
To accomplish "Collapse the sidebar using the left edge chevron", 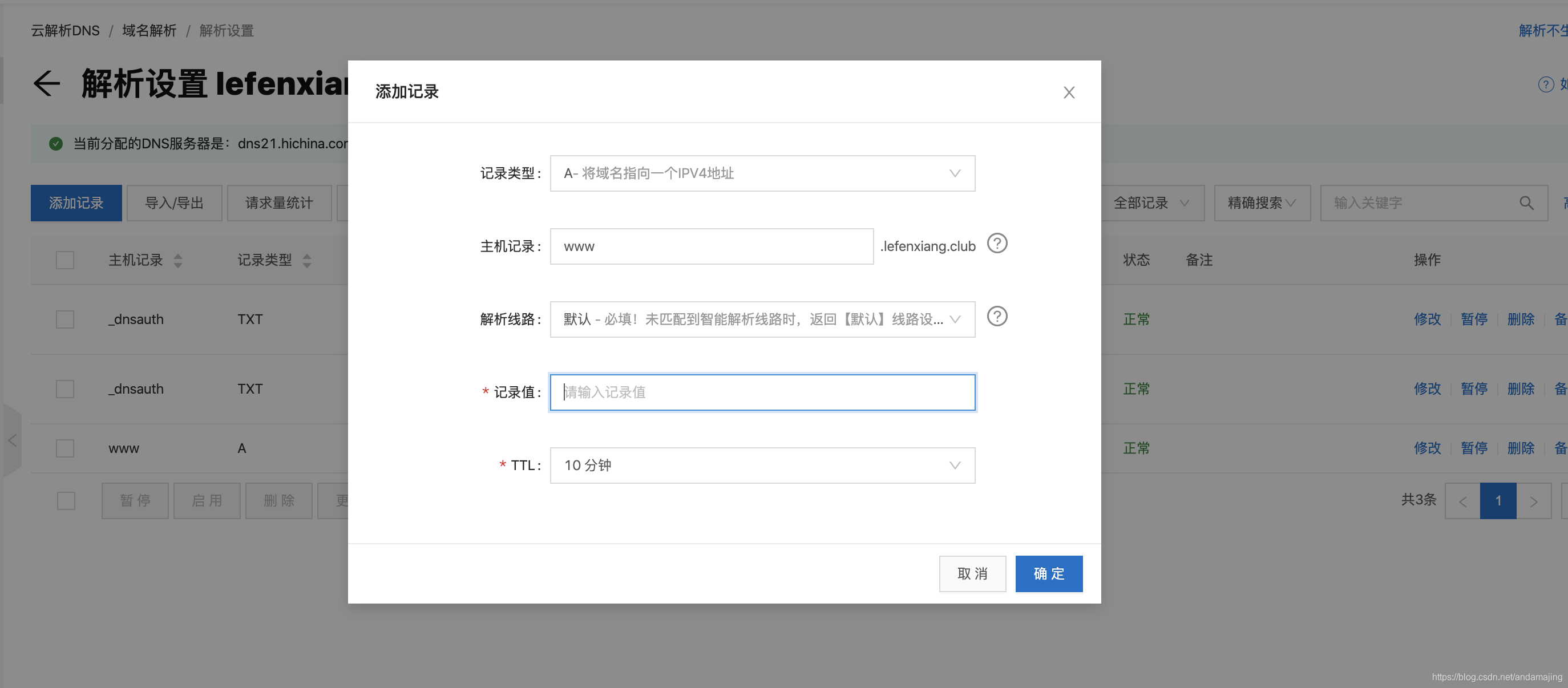I will point(12,440).
